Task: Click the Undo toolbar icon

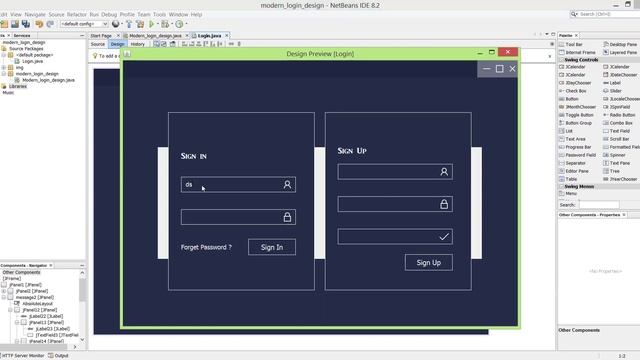Action: click(39, 24)
